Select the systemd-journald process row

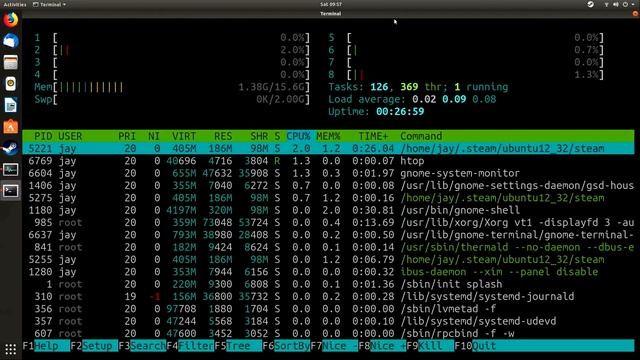[328, 296]
